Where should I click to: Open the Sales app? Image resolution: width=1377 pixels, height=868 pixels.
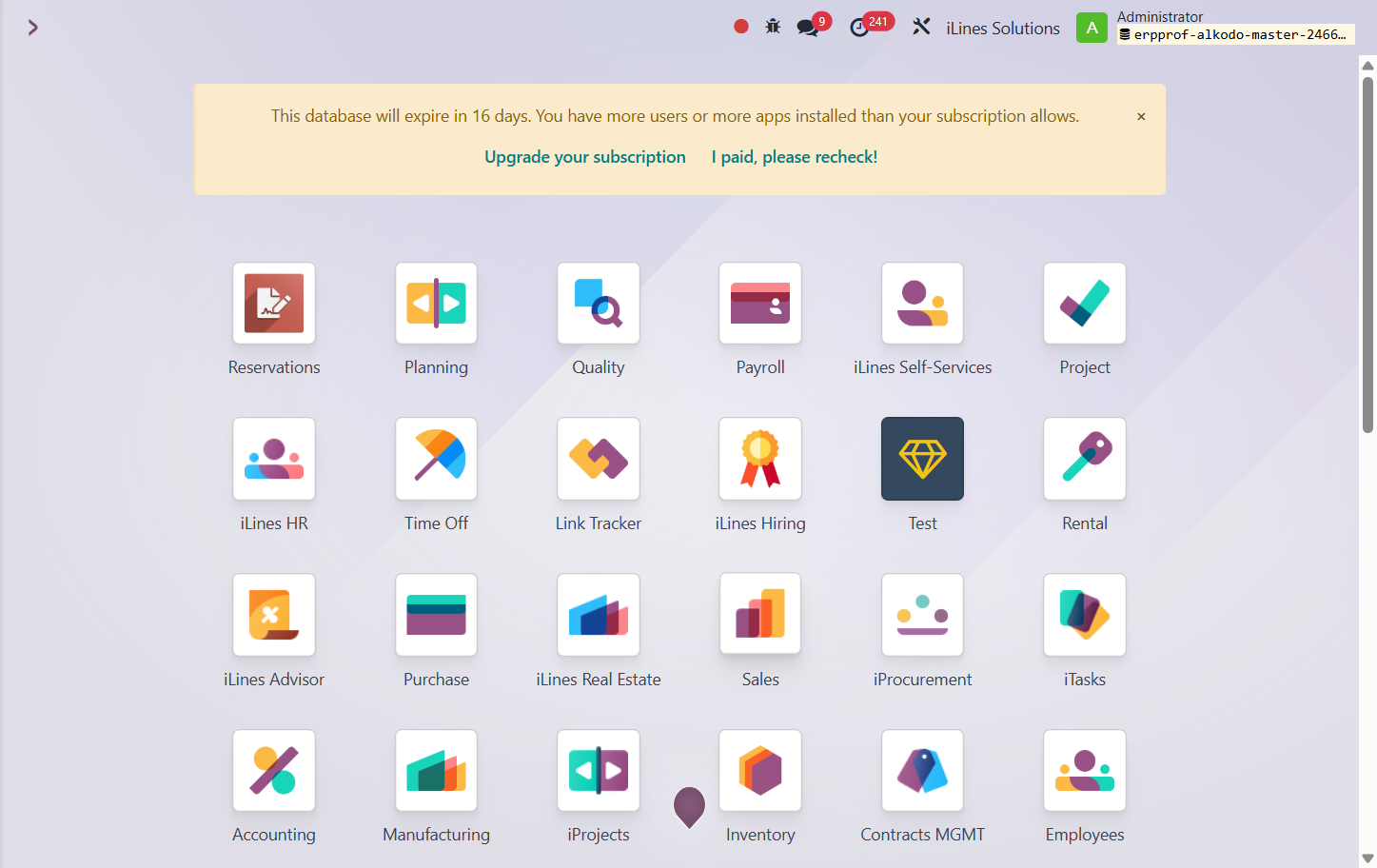click(x=760, y=614)
